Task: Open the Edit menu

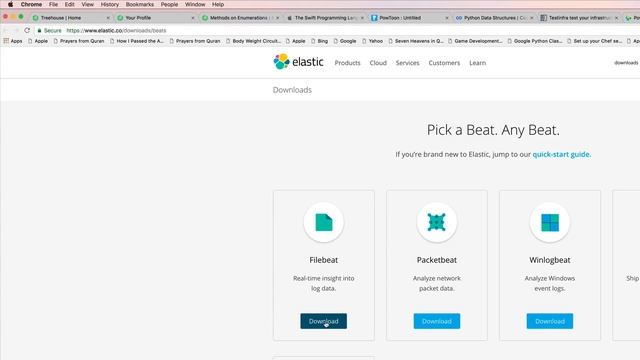Action: coord(69,4)
